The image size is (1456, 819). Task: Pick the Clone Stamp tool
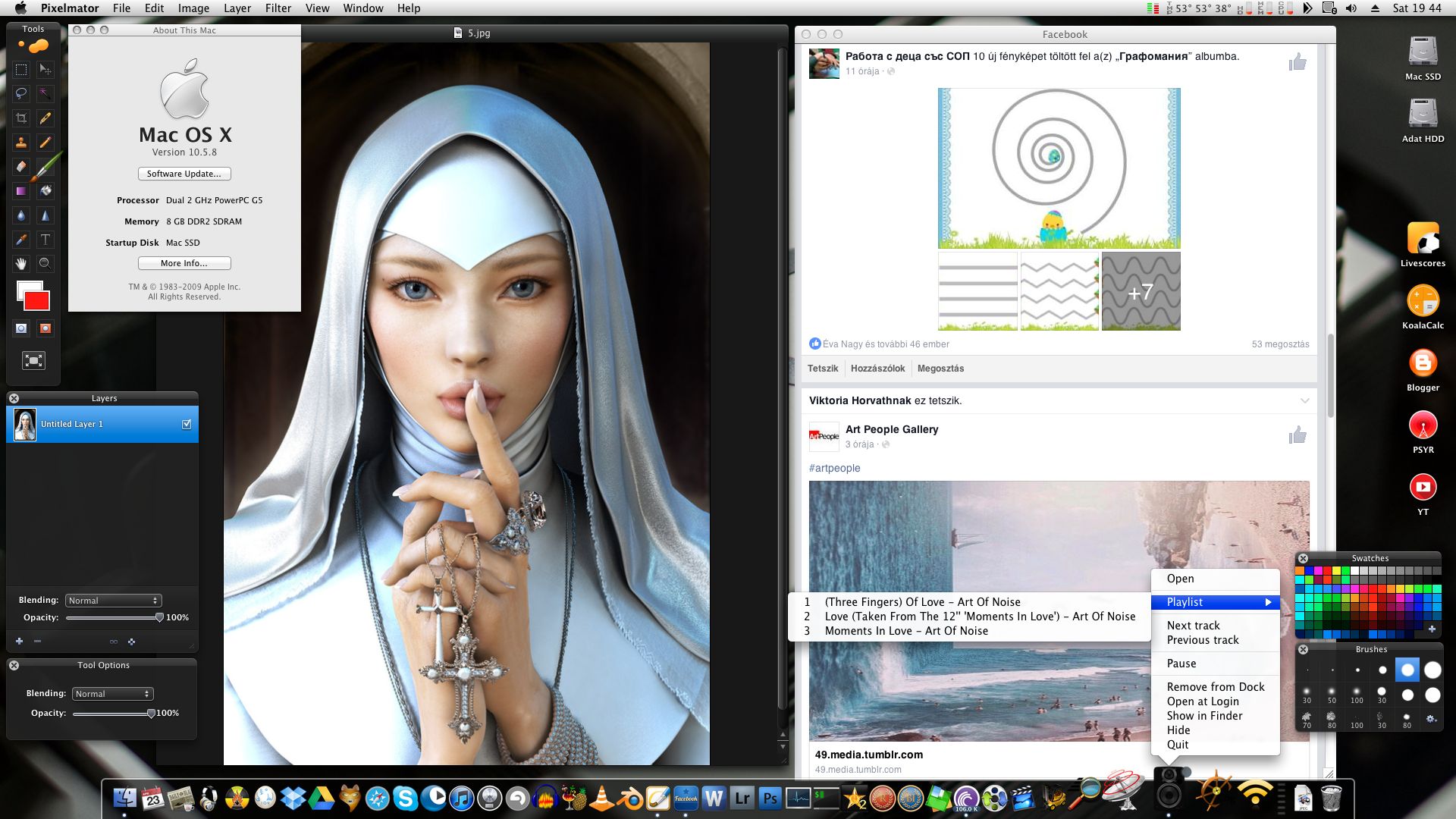pos(21,142)
